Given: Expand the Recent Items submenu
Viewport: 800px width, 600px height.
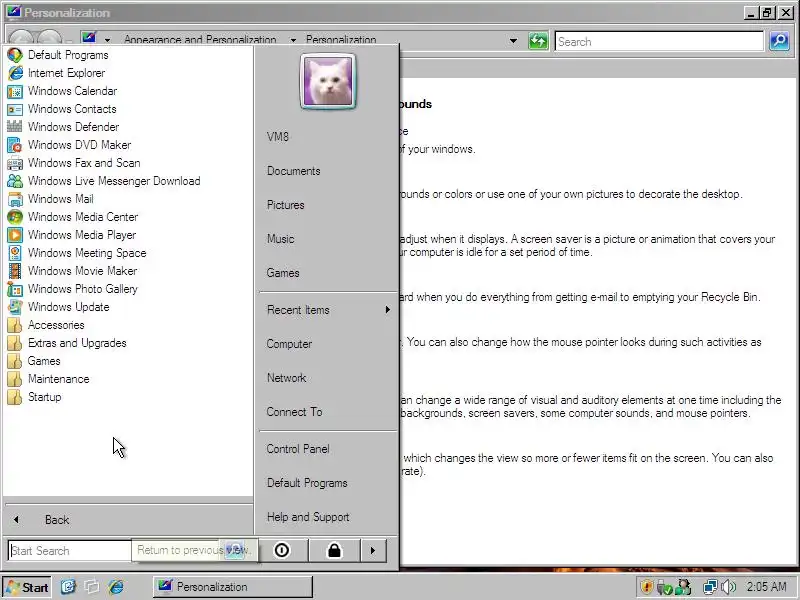Looking at the screenshot, I should tap(328, 310).
